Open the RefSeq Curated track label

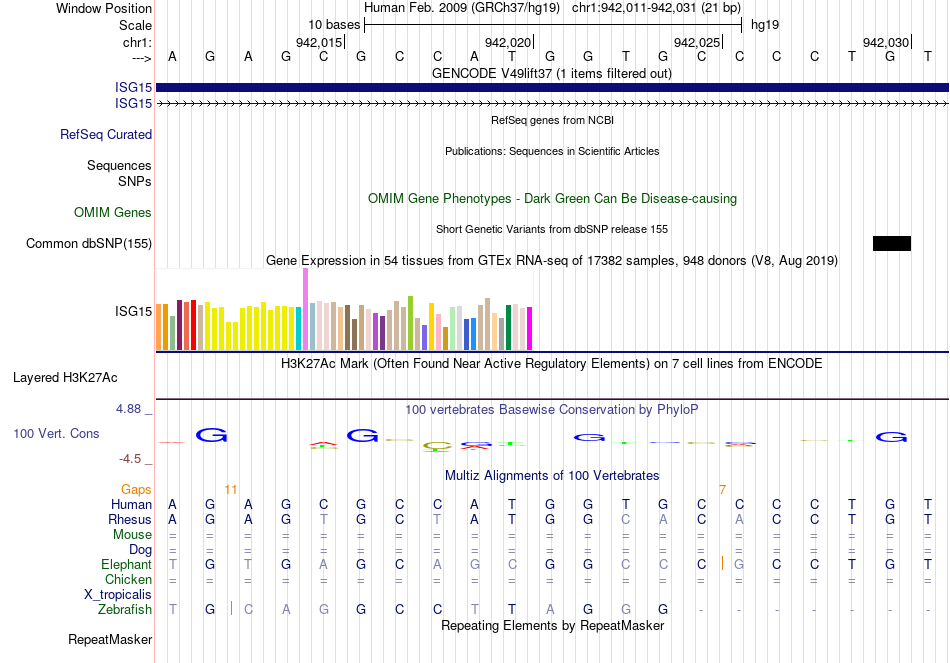tap(105, 135)
